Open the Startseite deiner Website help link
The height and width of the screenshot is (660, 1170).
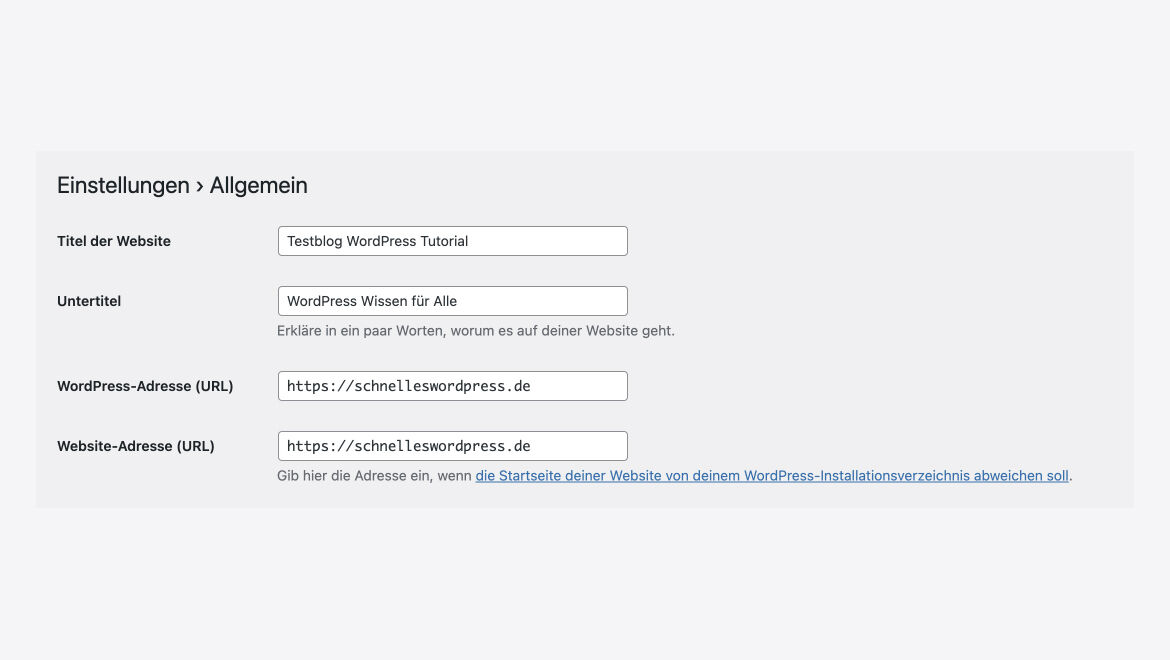point(772,476)
